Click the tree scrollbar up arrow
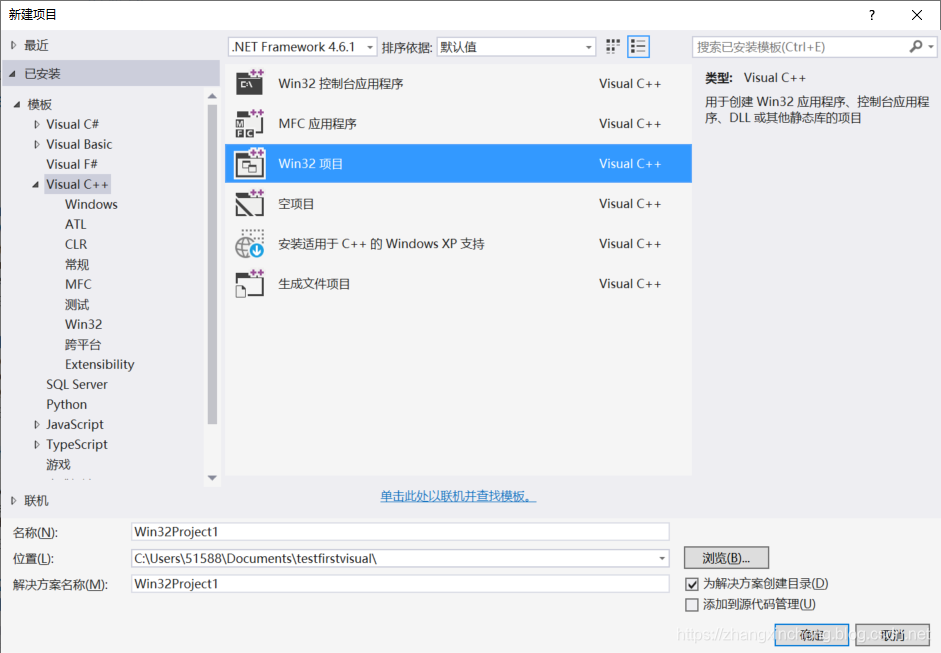Screen dimensions: 941x653 (212, 96)
